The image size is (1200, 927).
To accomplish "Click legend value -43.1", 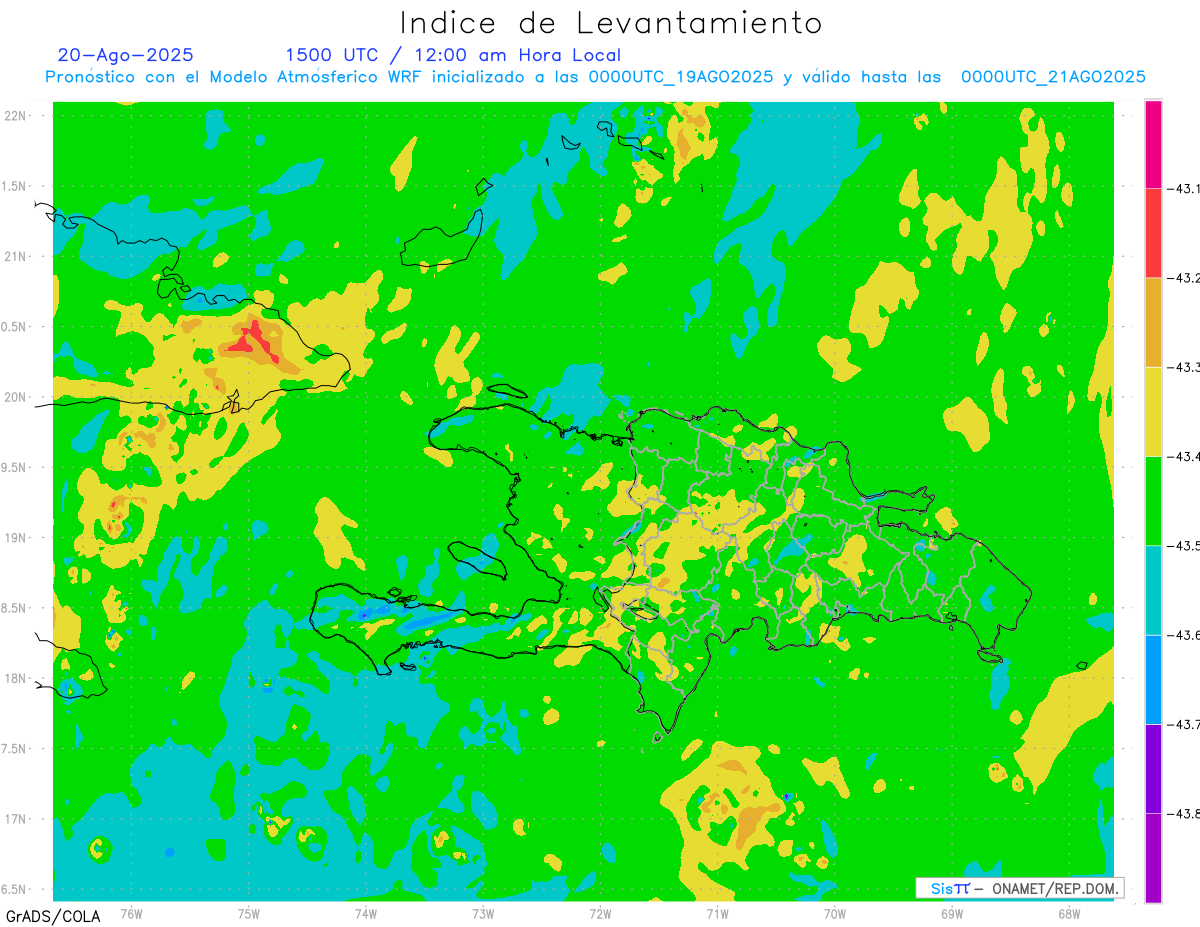I will coord(1182,189).
